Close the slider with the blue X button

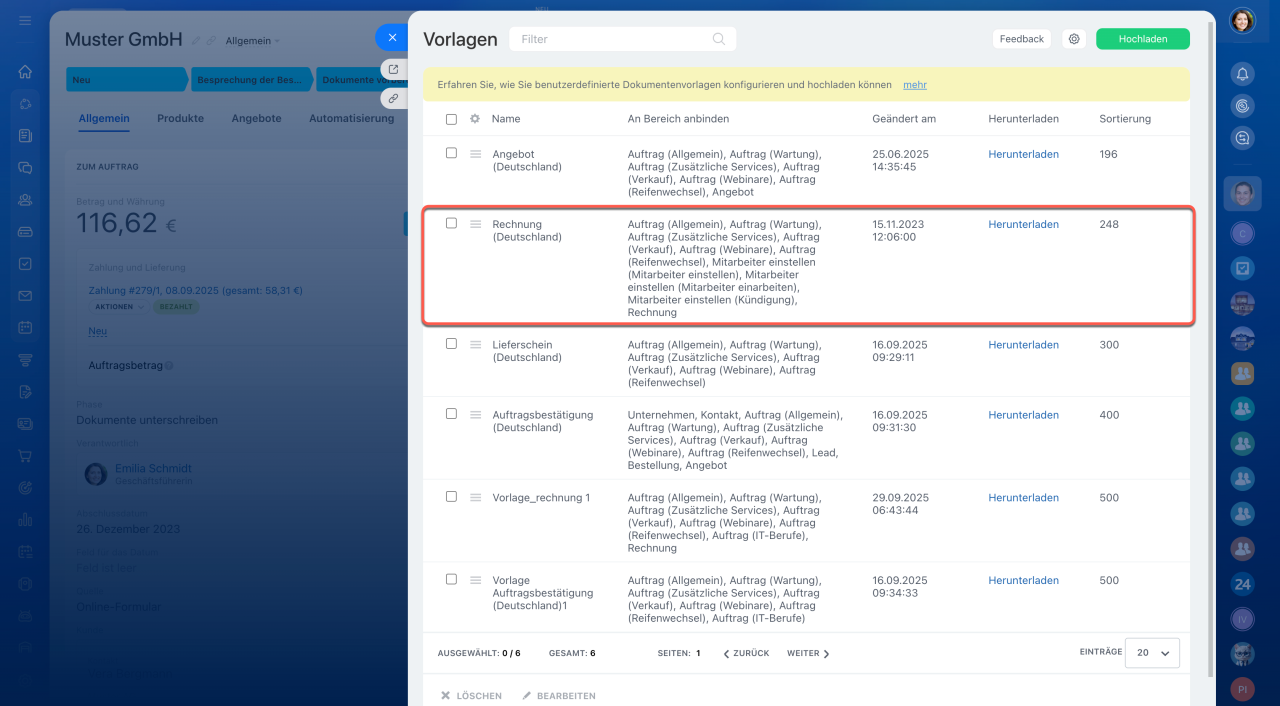tap(392, 38)
